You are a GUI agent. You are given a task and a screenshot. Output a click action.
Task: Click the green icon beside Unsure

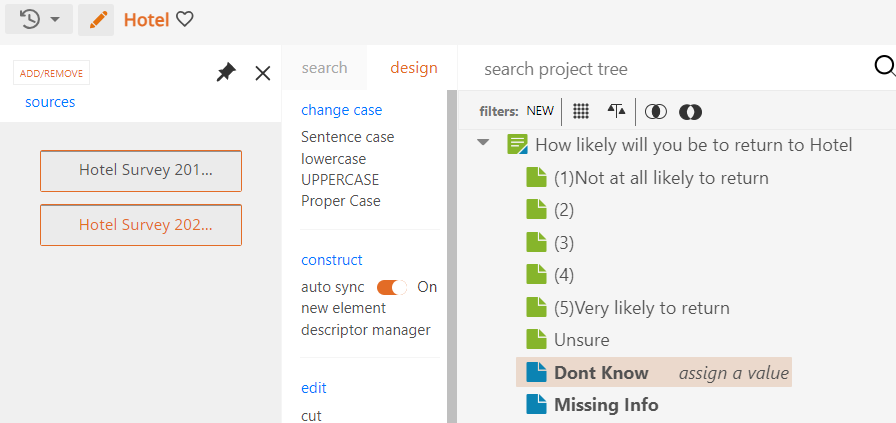(x=536, y=340)
